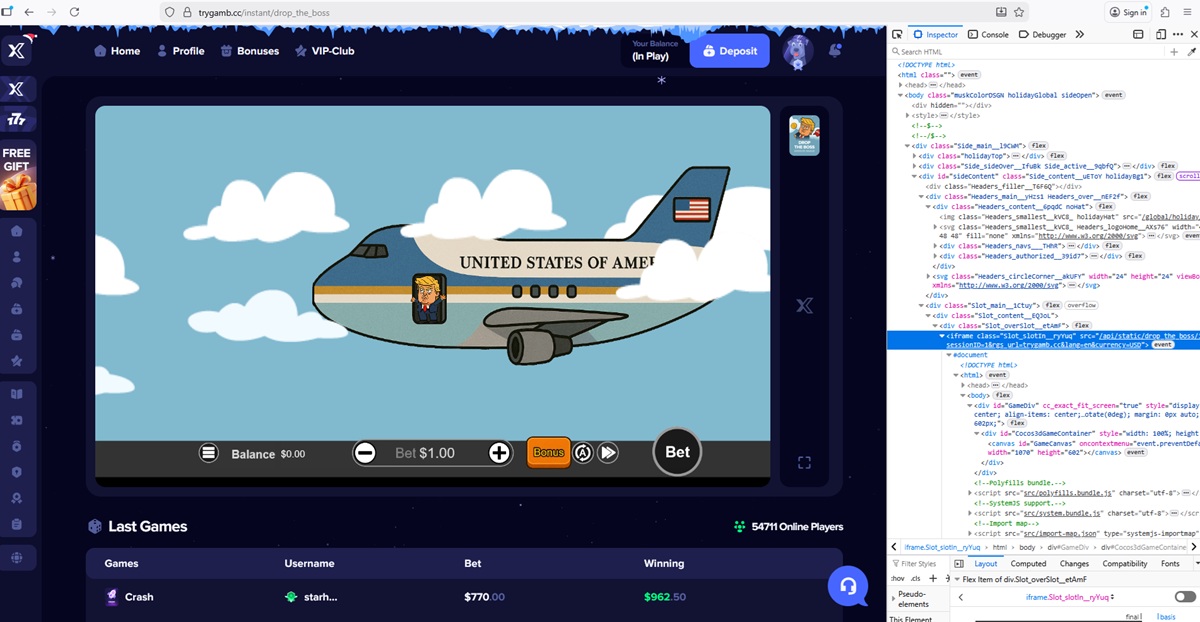Click the Deposit button
The height and width of the screenshot is (622, 1200).
click(x=730, y=51)
